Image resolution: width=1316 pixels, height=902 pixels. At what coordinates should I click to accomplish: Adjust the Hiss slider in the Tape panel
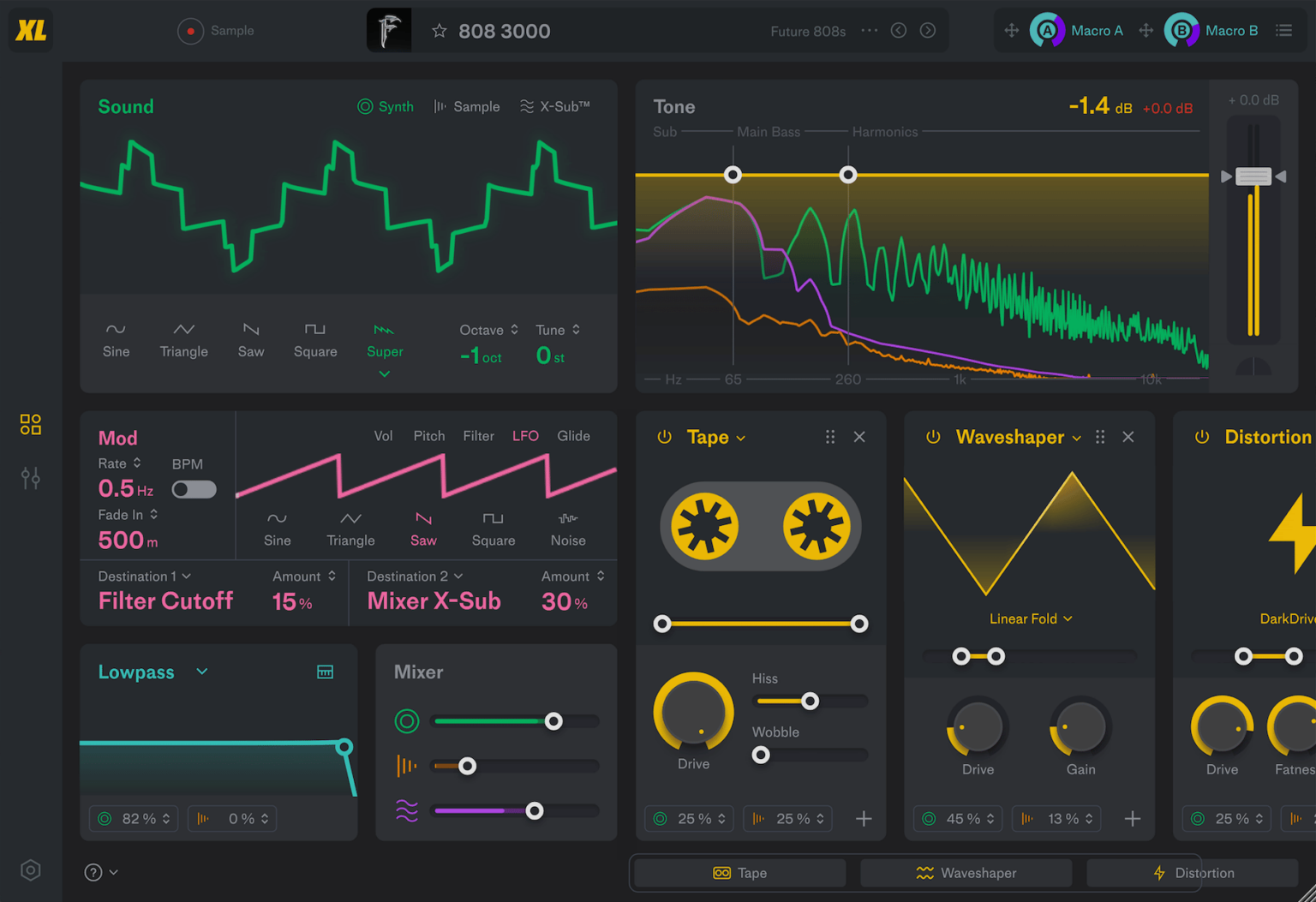click(809, 701)
